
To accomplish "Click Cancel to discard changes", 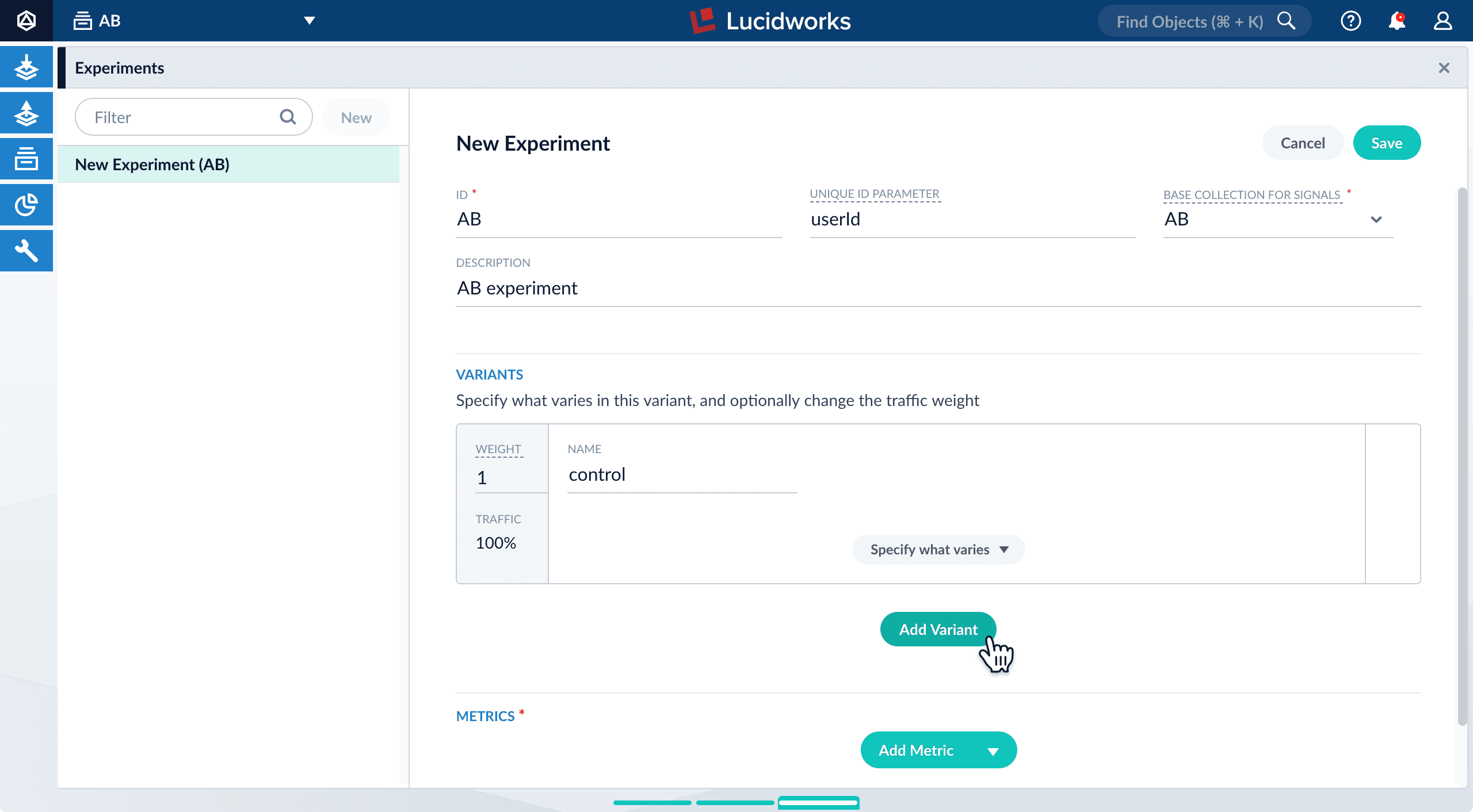I will (1302, 142).
